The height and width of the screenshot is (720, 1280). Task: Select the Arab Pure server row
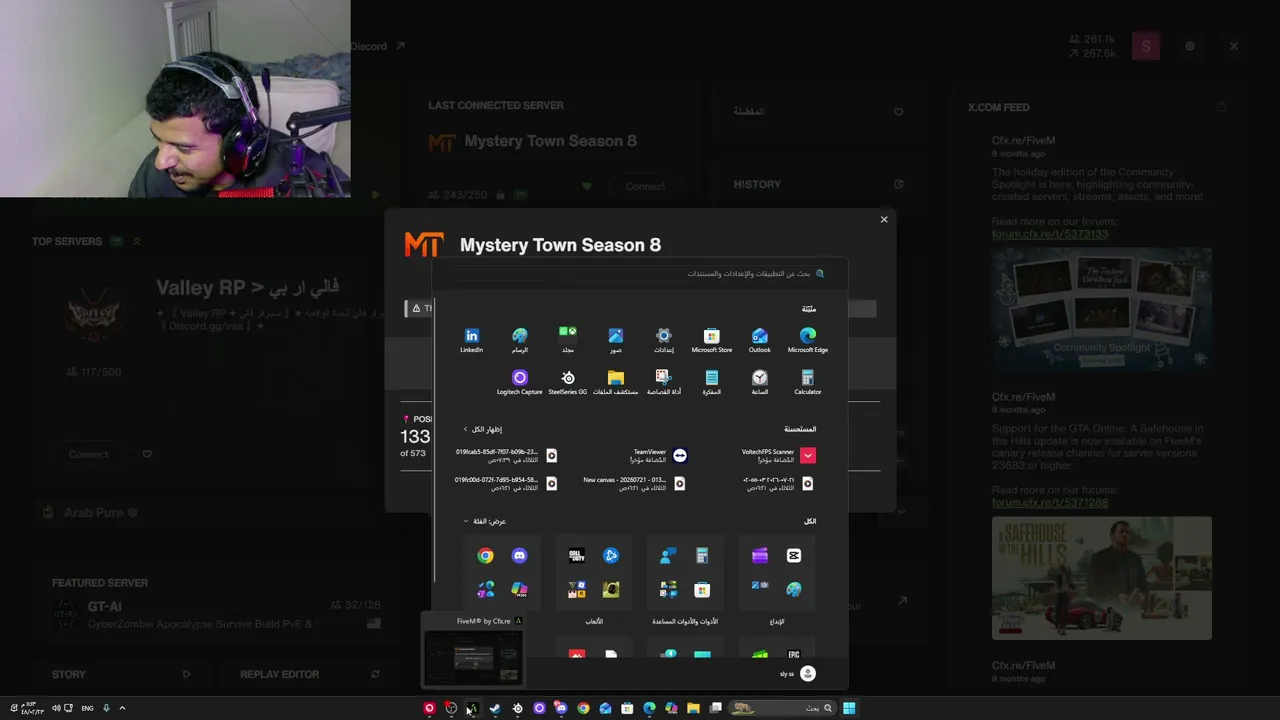[216, 512]
